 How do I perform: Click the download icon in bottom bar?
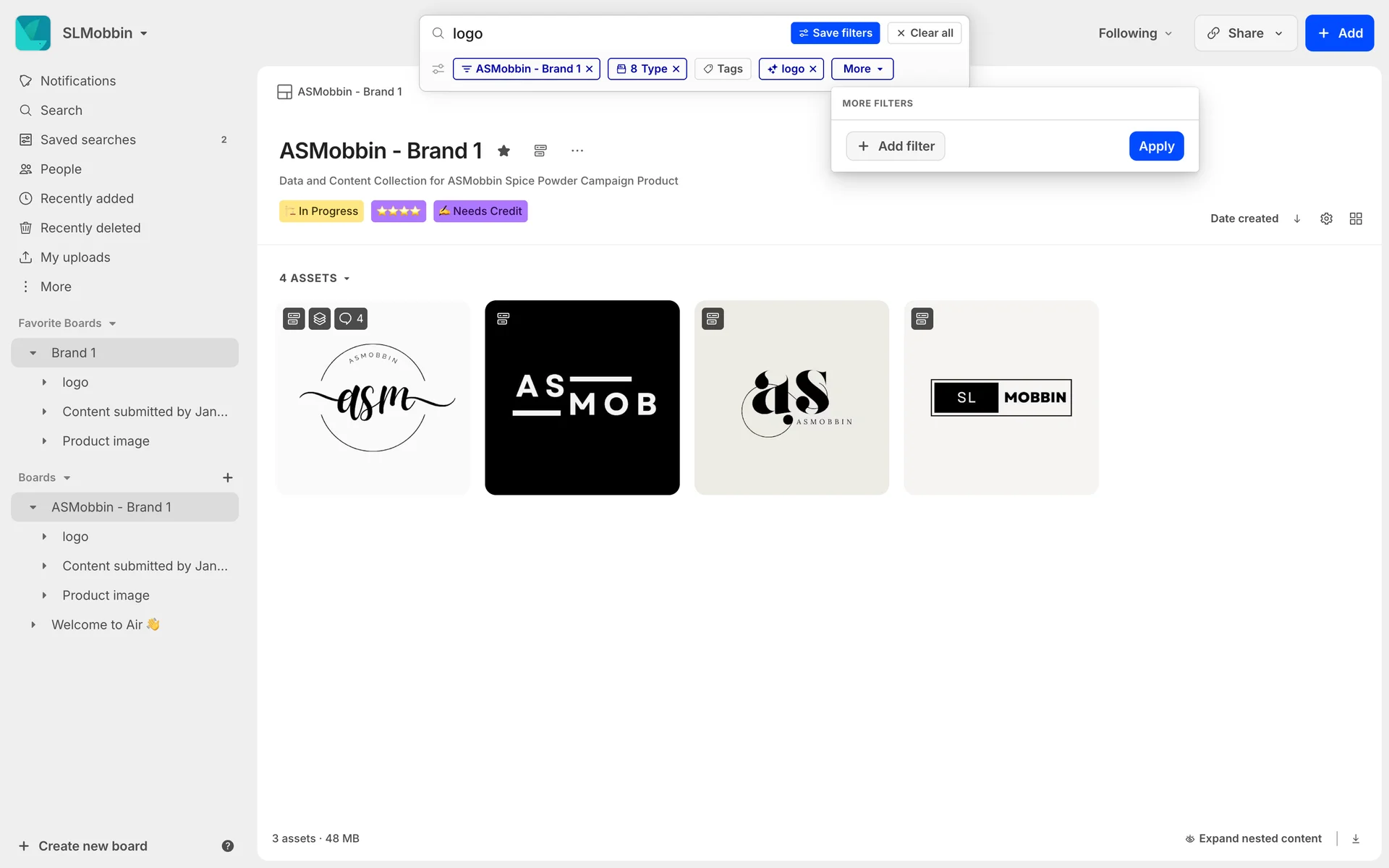[1356, 838]
